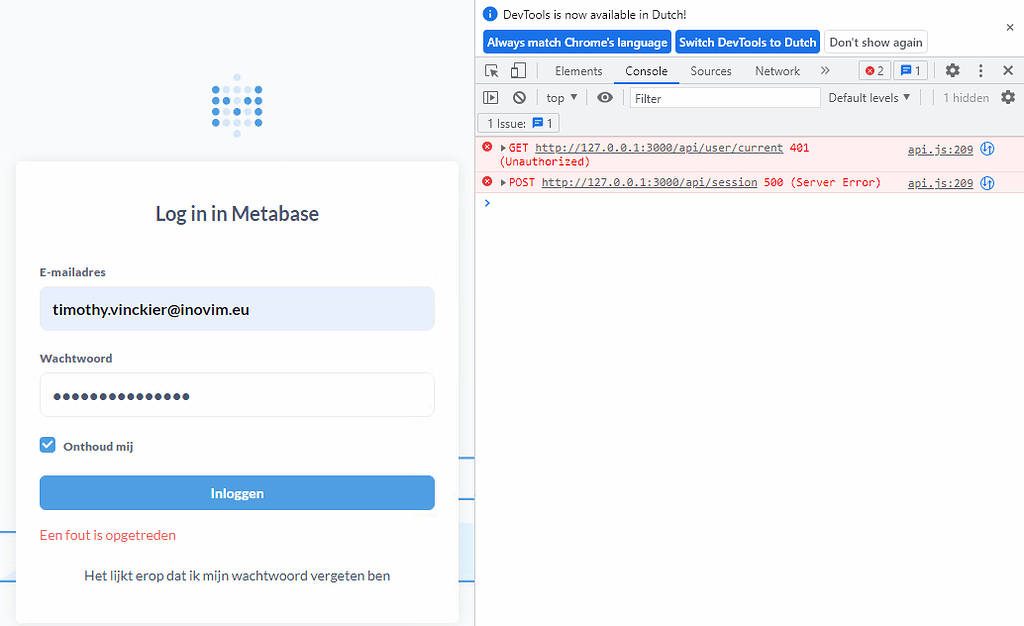Click the red errors count badge
The image size is (1024, 626).
tap(874, 70)
